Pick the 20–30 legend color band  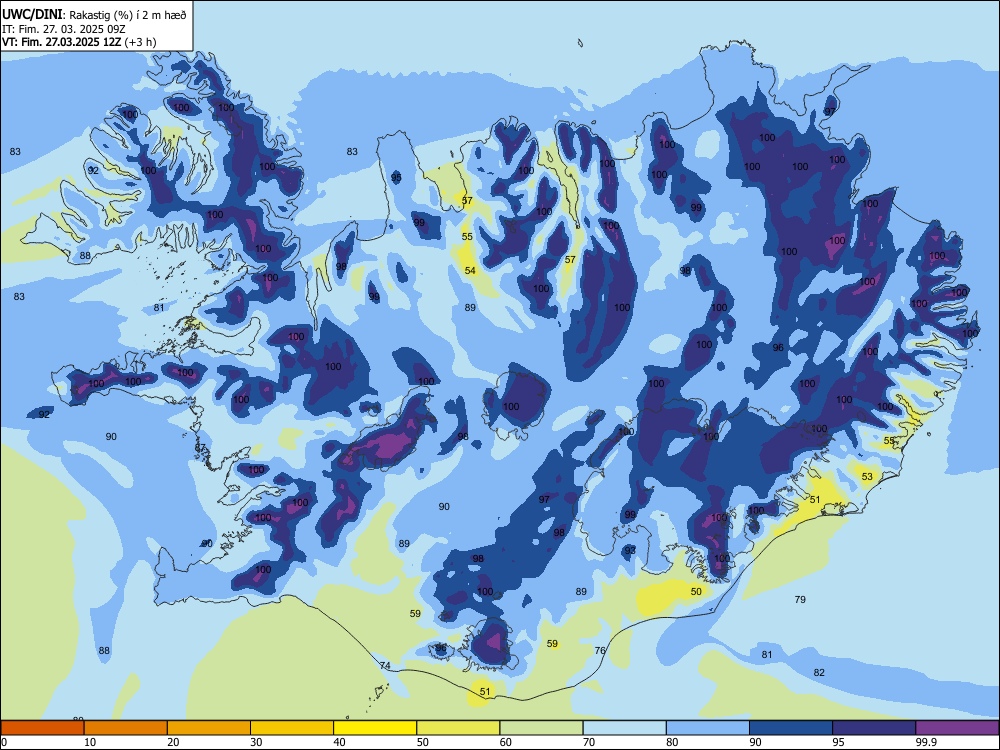tap(209, 728)
